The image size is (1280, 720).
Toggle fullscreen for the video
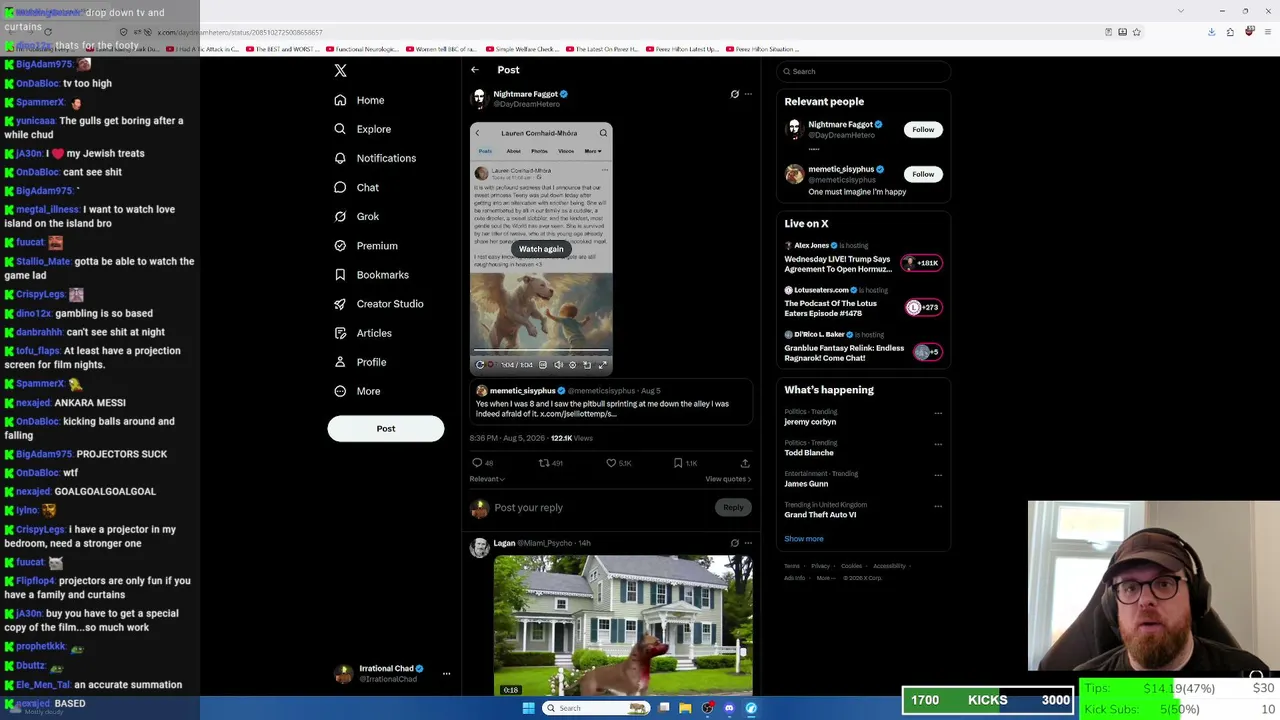coord(602,365)
